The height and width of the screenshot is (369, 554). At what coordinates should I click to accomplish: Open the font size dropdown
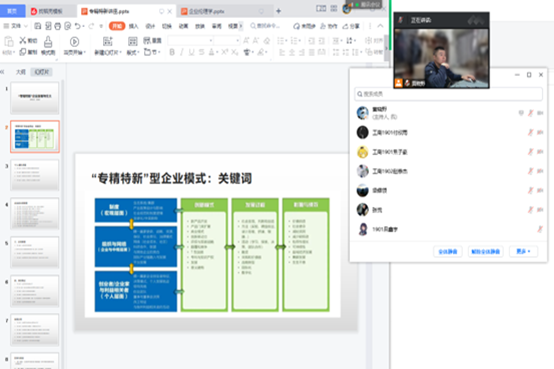pos(227,41)
